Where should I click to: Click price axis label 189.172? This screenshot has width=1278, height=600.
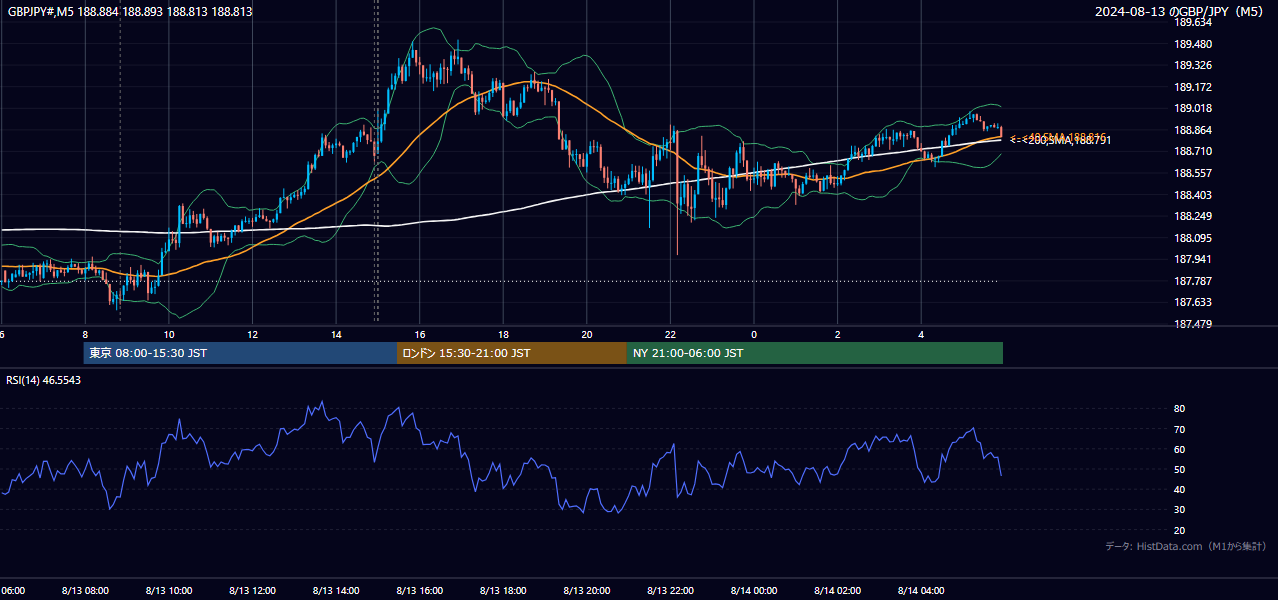[x=1192, y=87]
